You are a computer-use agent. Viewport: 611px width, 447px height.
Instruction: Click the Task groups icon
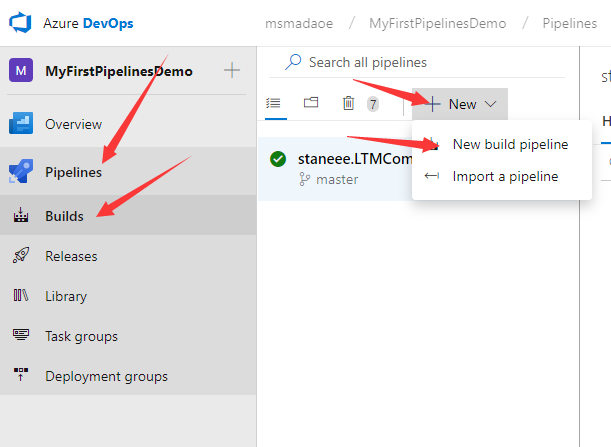[x=21, y=335]
